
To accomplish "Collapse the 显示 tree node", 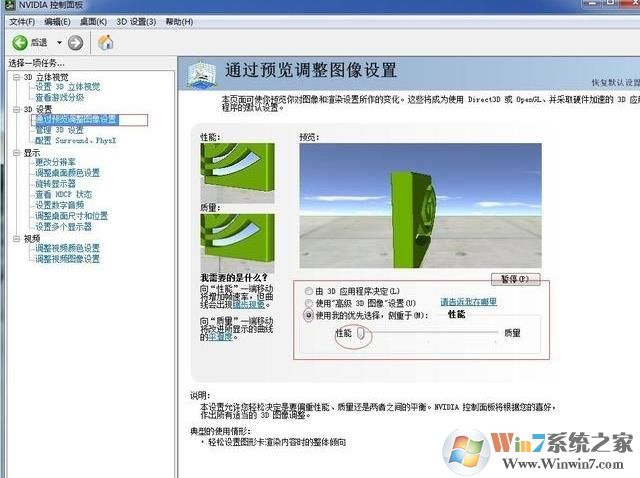I will pos(16,153).
